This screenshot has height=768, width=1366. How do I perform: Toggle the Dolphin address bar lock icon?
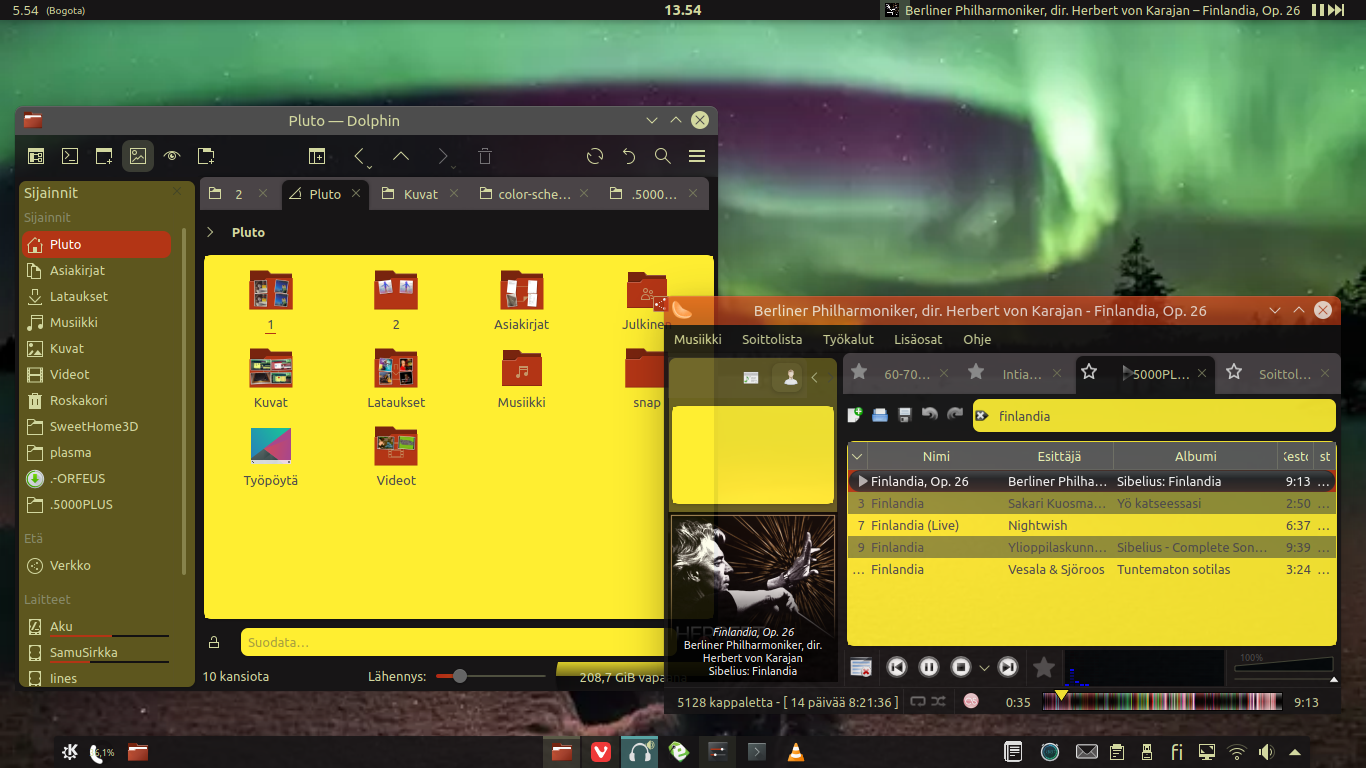214,642
